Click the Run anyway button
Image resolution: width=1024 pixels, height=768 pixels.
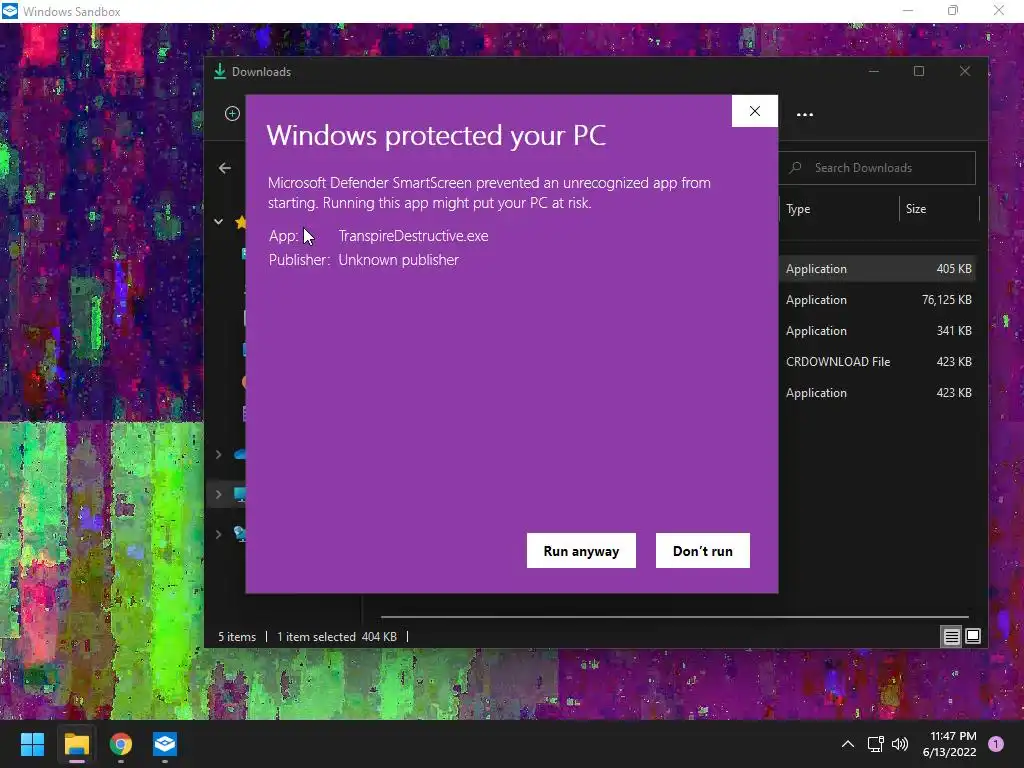click(581, 551)
